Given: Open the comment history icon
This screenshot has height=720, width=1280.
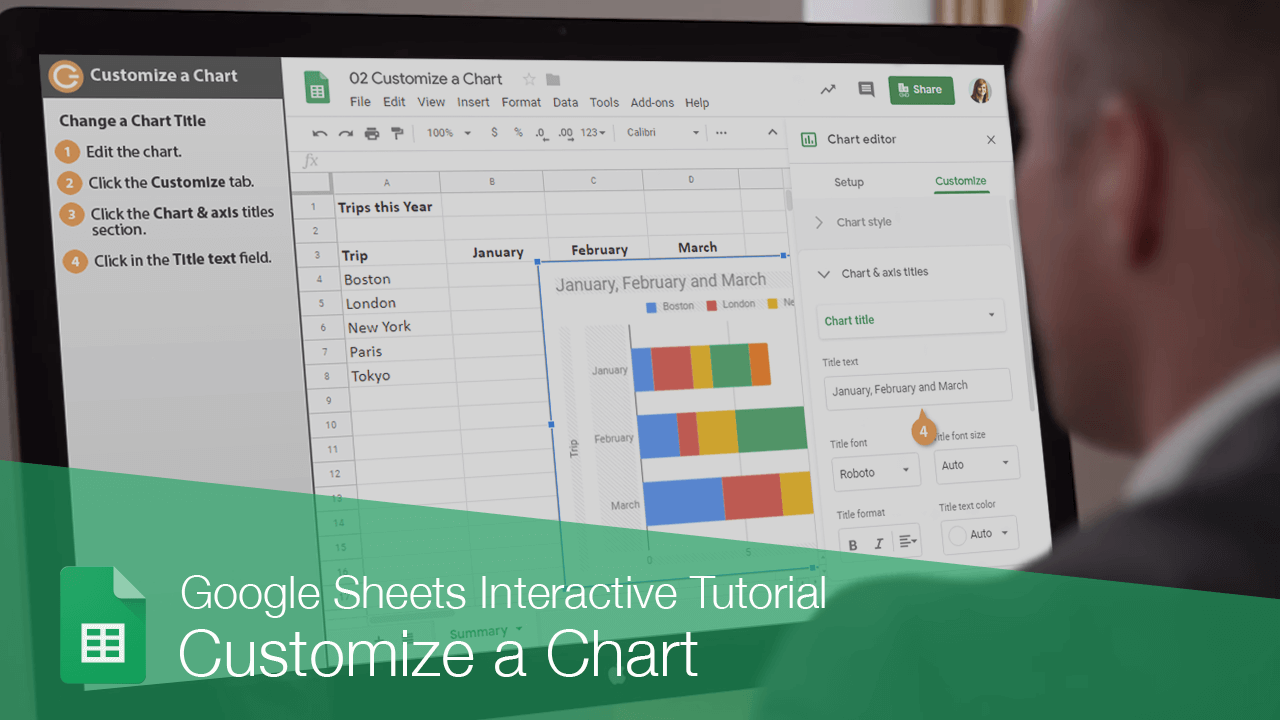Looking at the screenshot, I should 866,90.
